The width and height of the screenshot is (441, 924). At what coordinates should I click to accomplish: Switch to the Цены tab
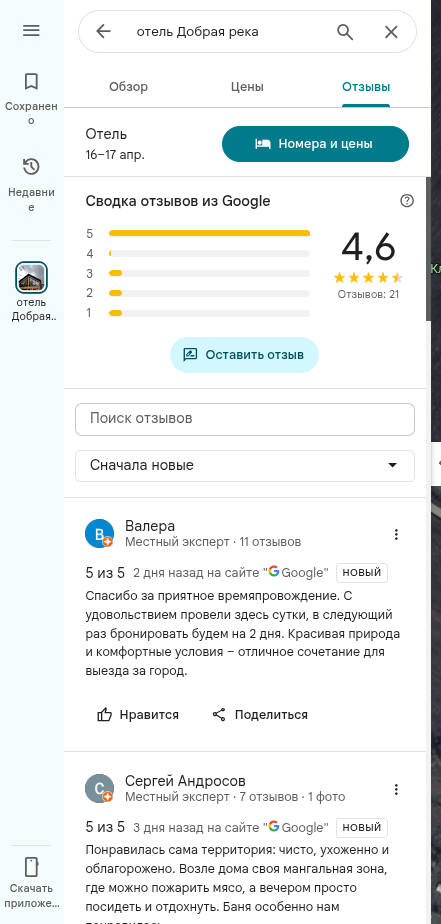(247, 87)
